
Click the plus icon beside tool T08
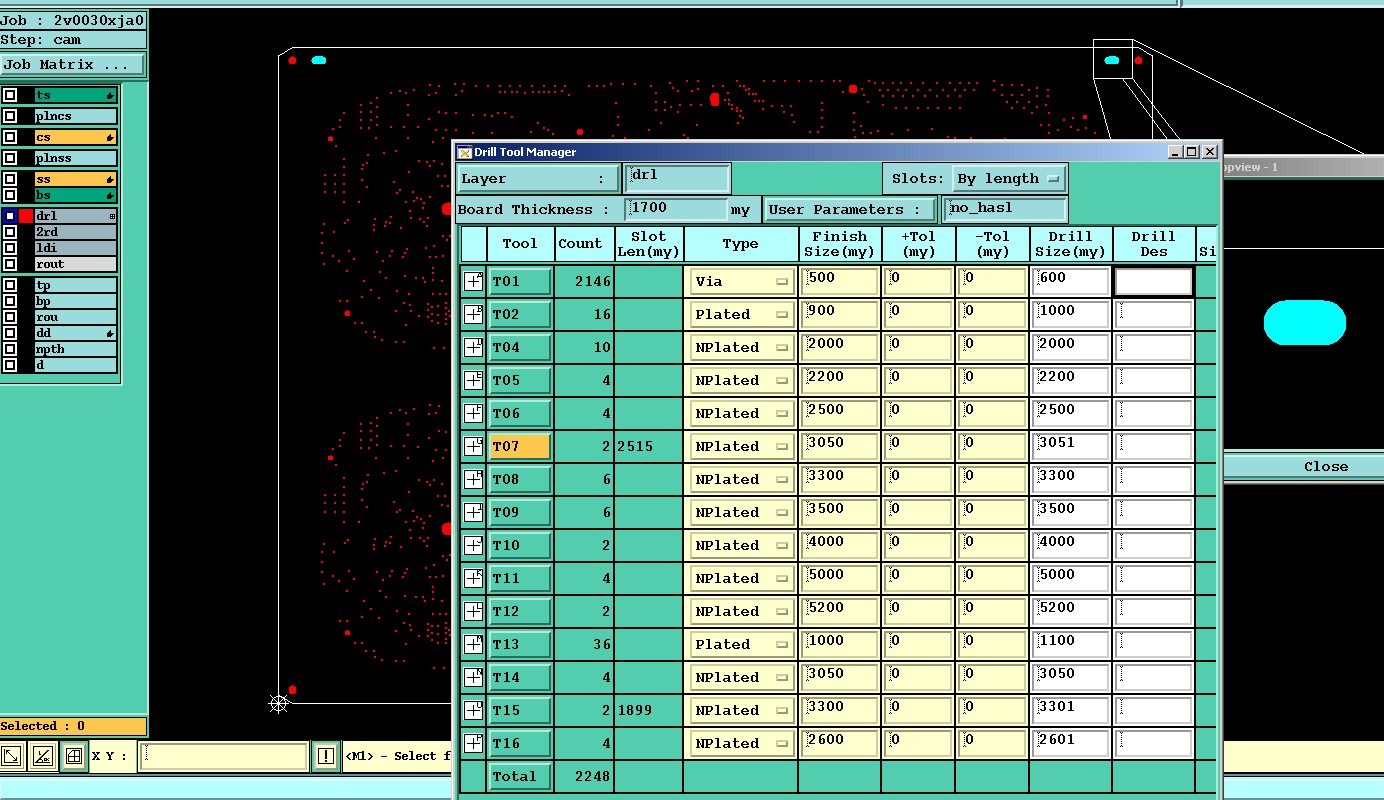(x=473, y=479)
